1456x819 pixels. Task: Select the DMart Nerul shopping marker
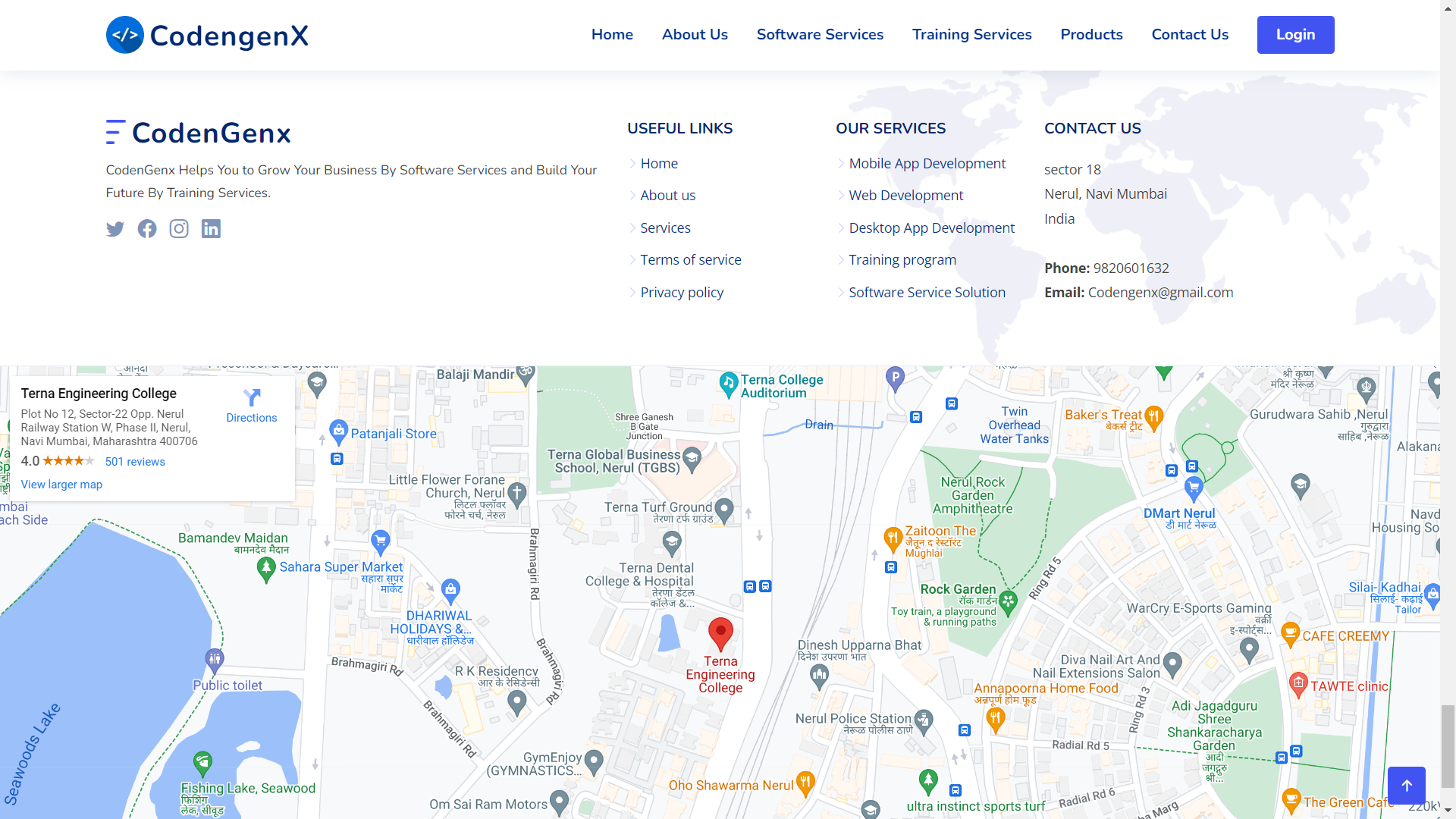click(x=1194, y=488)
